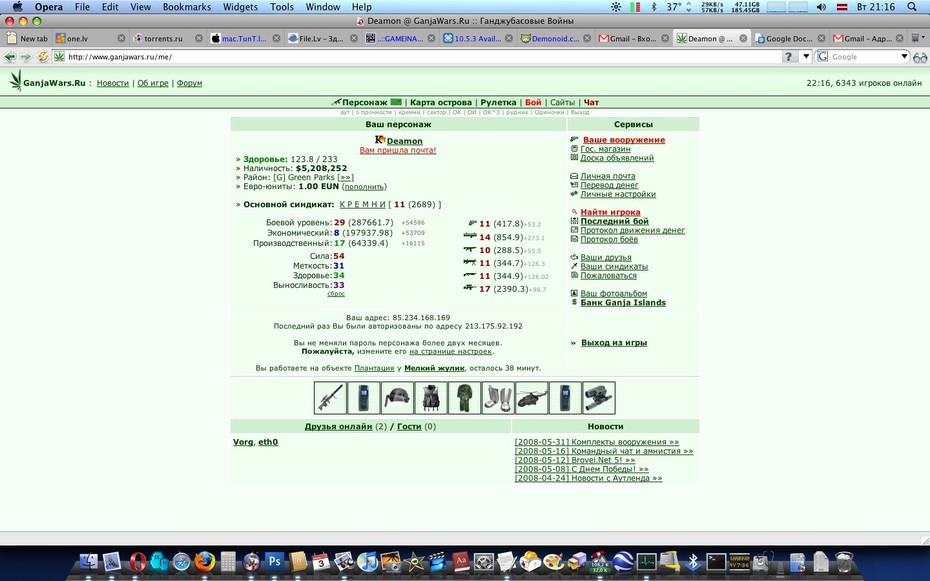930x581 pixels.
Task: Reload the page with the refresh icon
Action: [43, 57]
